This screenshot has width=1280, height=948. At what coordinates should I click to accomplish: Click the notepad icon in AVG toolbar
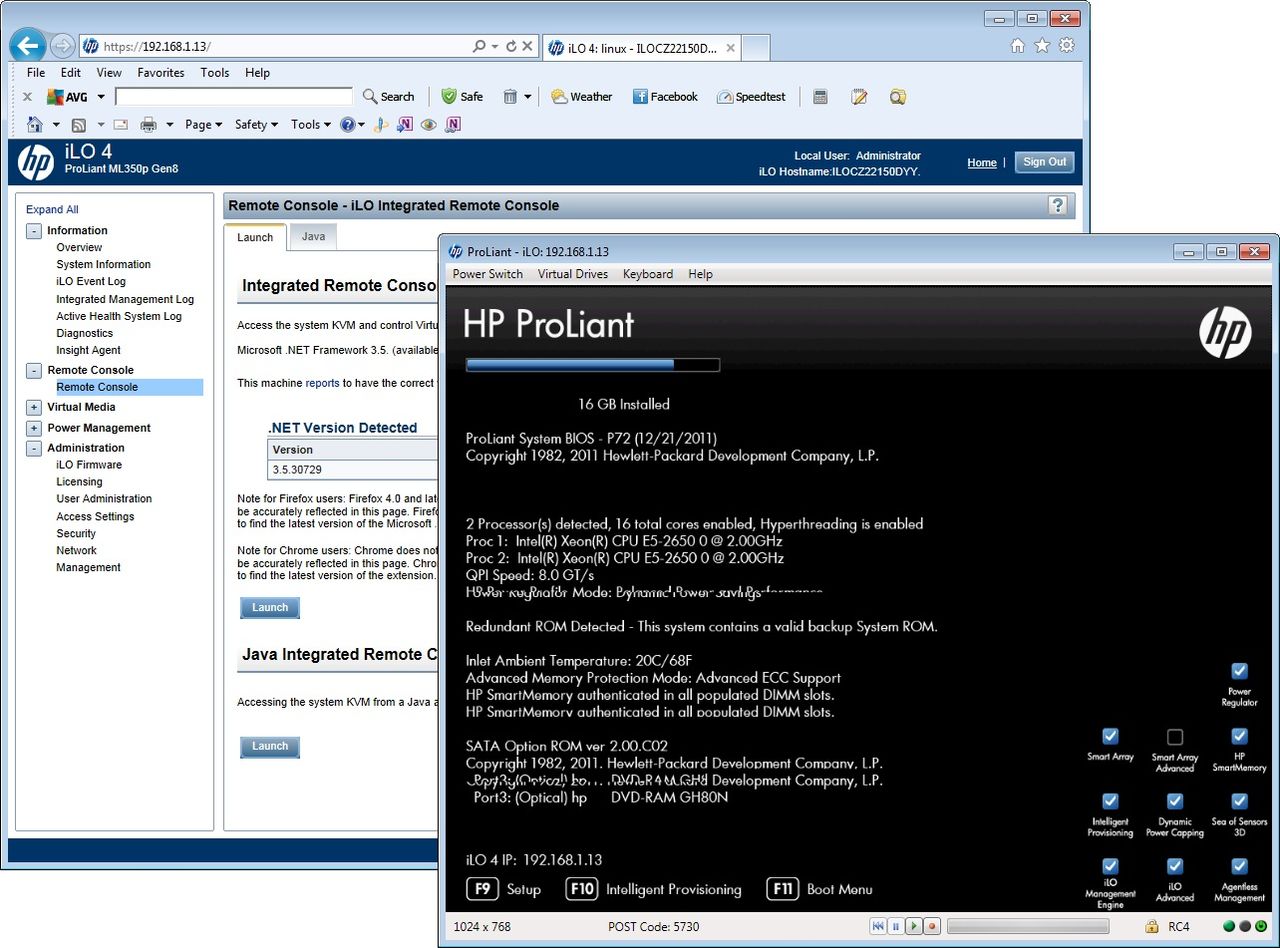tap(859, 97)
